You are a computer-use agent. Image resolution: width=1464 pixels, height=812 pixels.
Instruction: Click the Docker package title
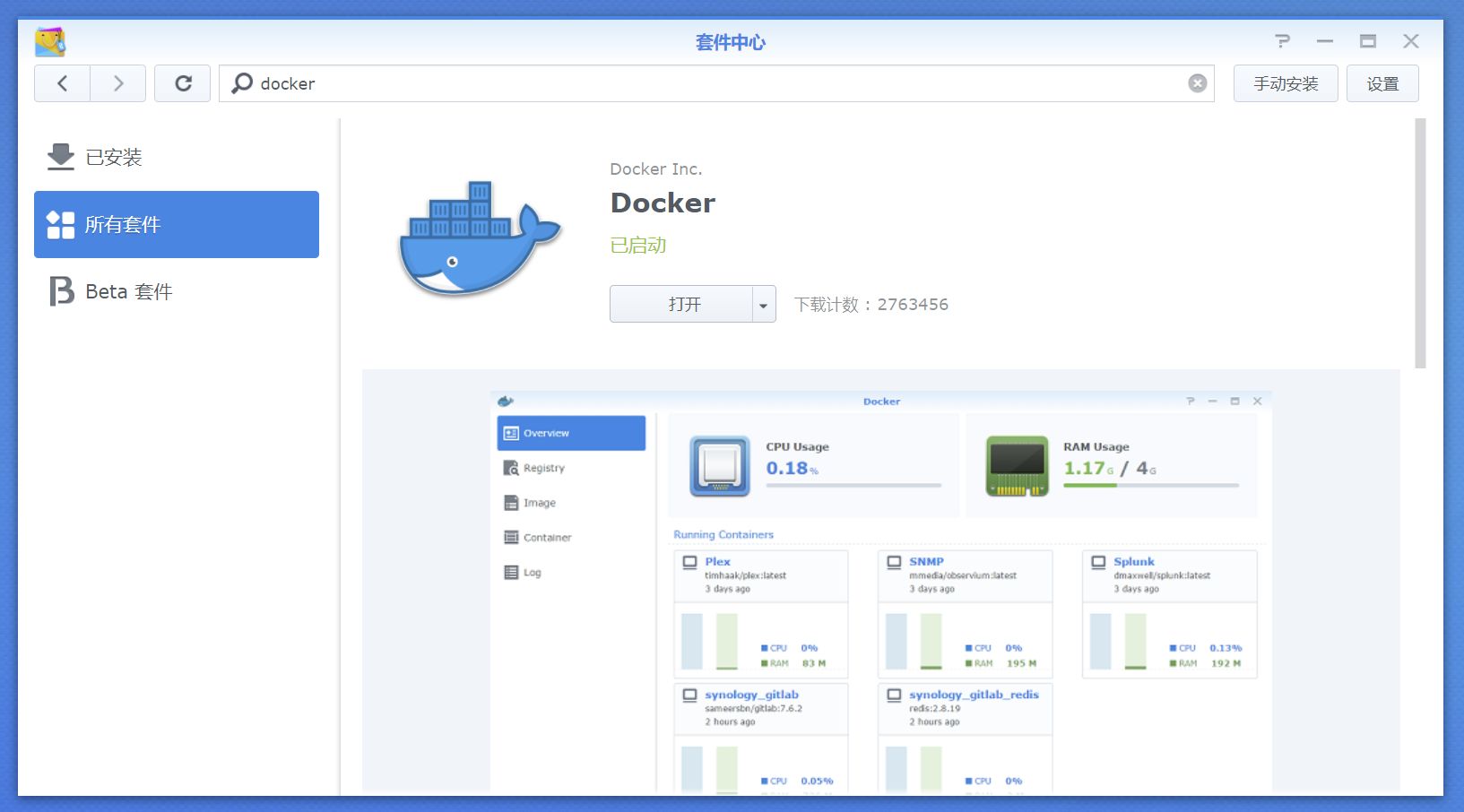coord(663,203)
